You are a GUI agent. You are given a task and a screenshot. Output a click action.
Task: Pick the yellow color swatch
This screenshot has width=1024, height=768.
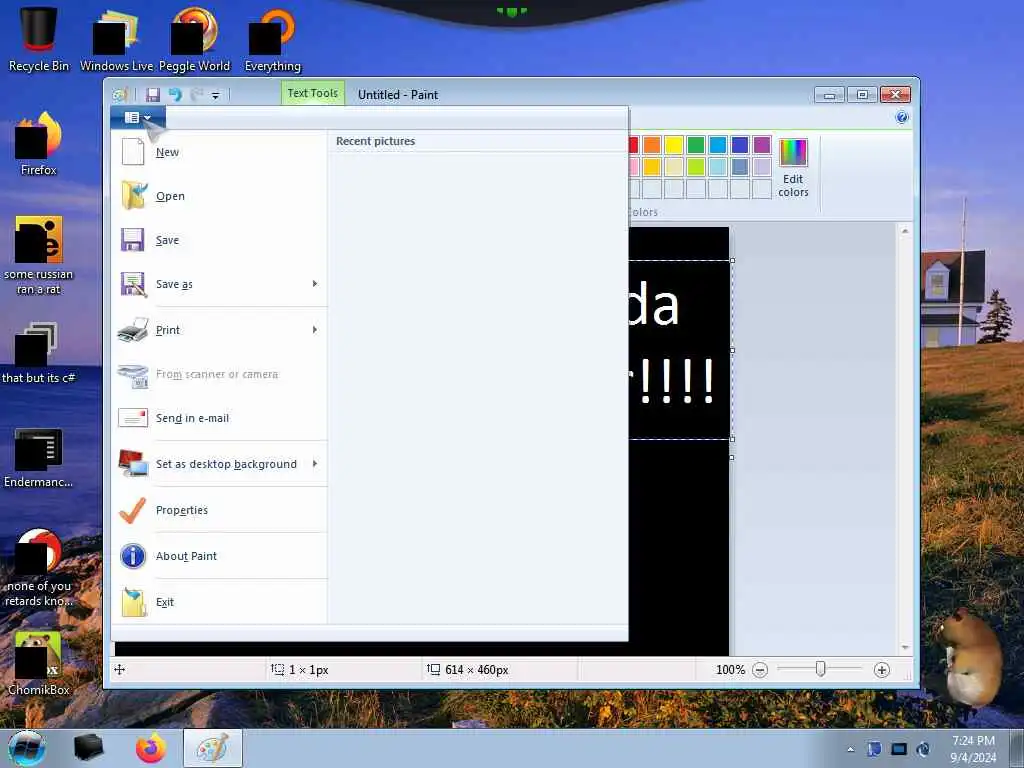click(674, 145)
